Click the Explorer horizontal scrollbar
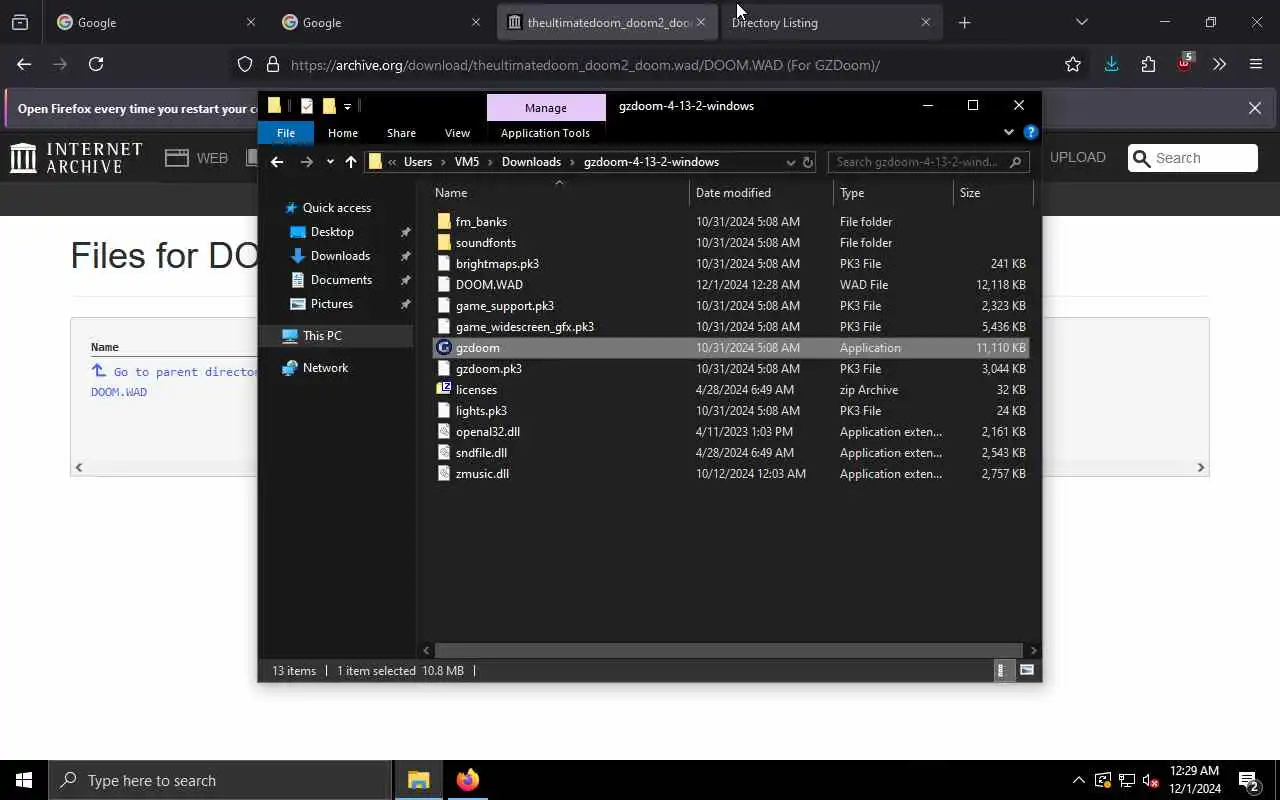This screenshot has width=1280, height=800. tap(730, 650)
